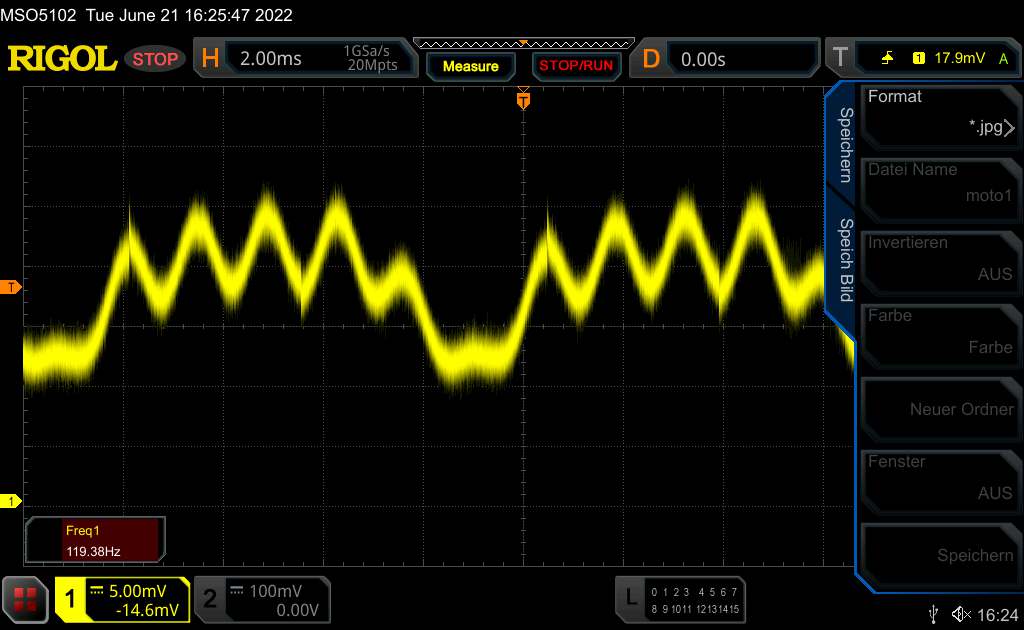Click the date and time header text
Screen dimensions: 1024x630
[x=189, y=15]
